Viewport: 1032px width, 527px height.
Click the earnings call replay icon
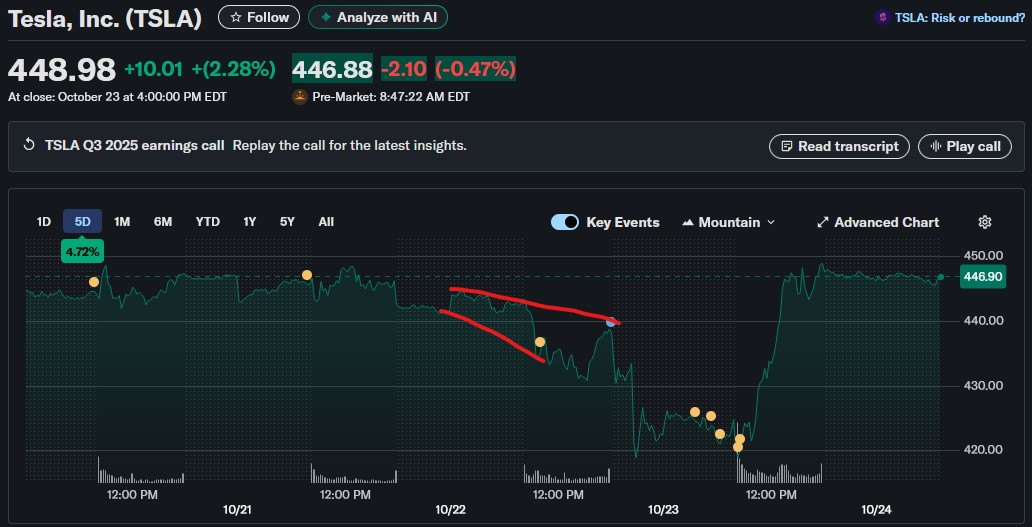click(x=29, y=146)
